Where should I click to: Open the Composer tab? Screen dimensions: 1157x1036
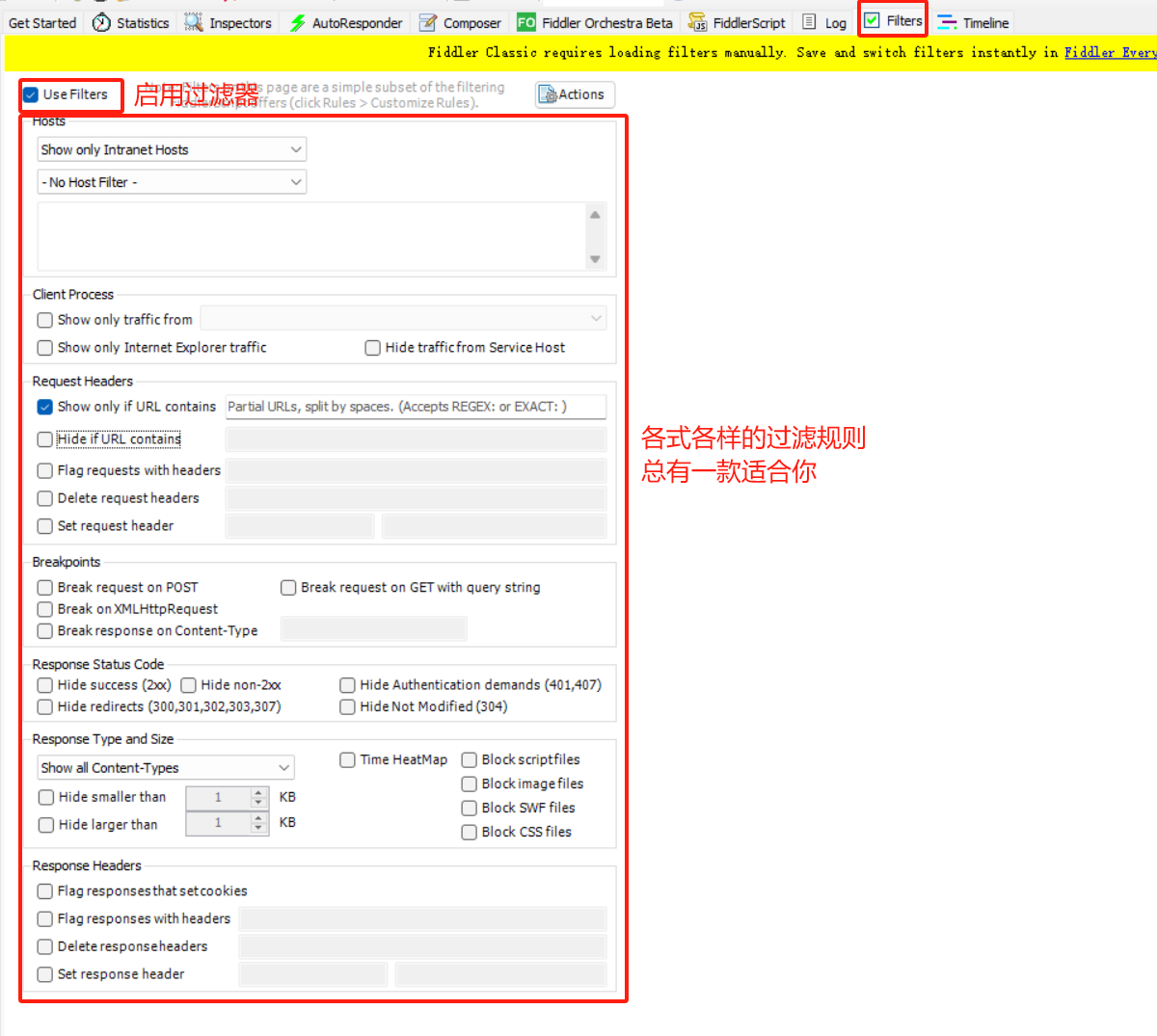pos(460,22)
